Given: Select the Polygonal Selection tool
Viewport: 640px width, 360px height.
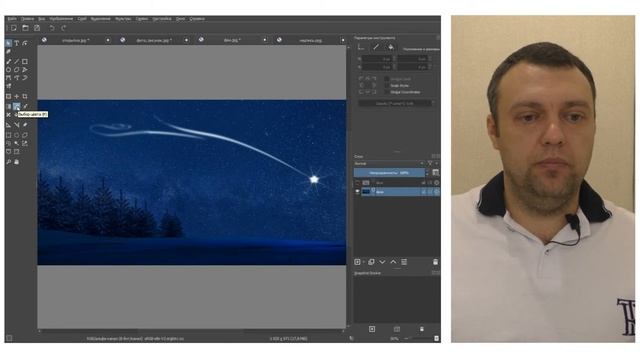Looking at the screenshot, I should [25, 135].
